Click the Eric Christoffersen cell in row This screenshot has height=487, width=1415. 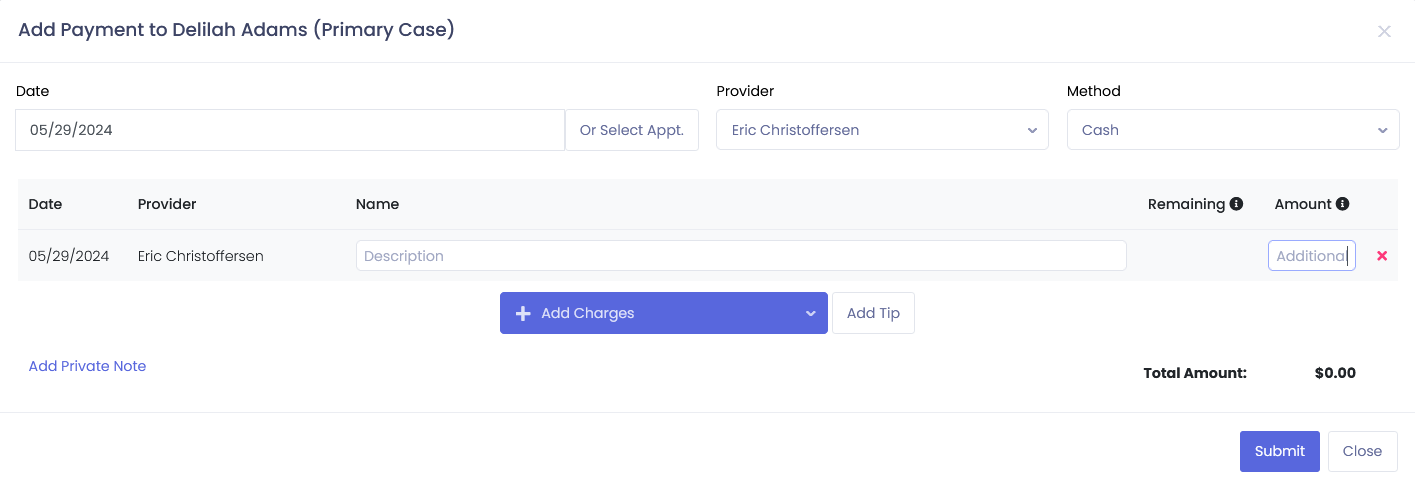201,256
